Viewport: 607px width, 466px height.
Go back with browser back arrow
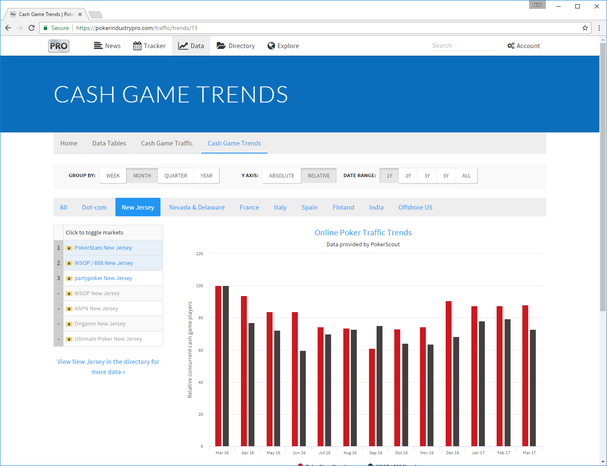8,28
